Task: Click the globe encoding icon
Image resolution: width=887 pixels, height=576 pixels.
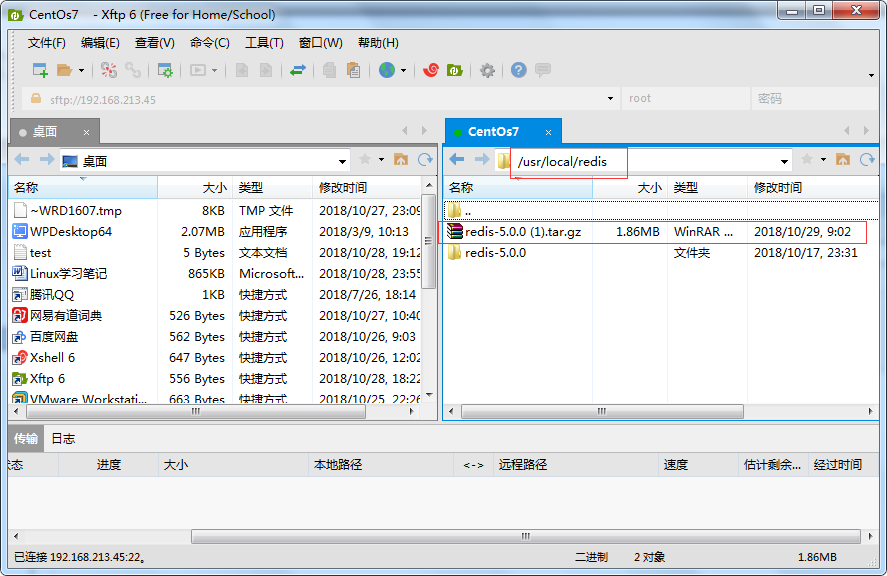Action: click(x=387, y=70)
